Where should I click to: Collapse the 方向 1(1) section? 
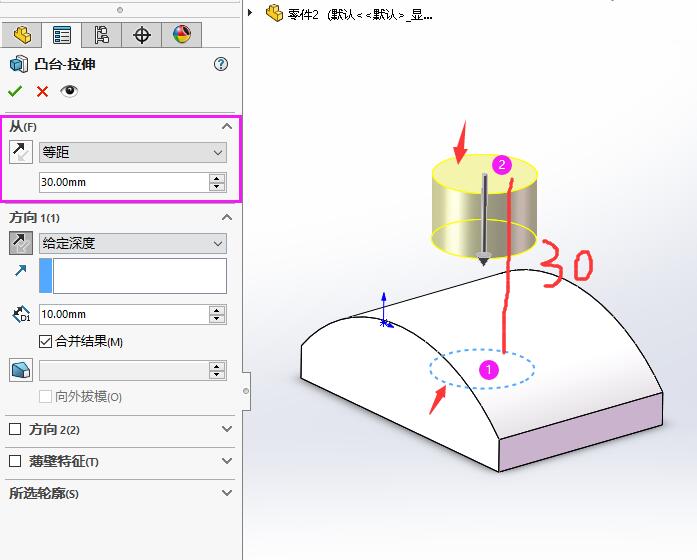point(227,217)
